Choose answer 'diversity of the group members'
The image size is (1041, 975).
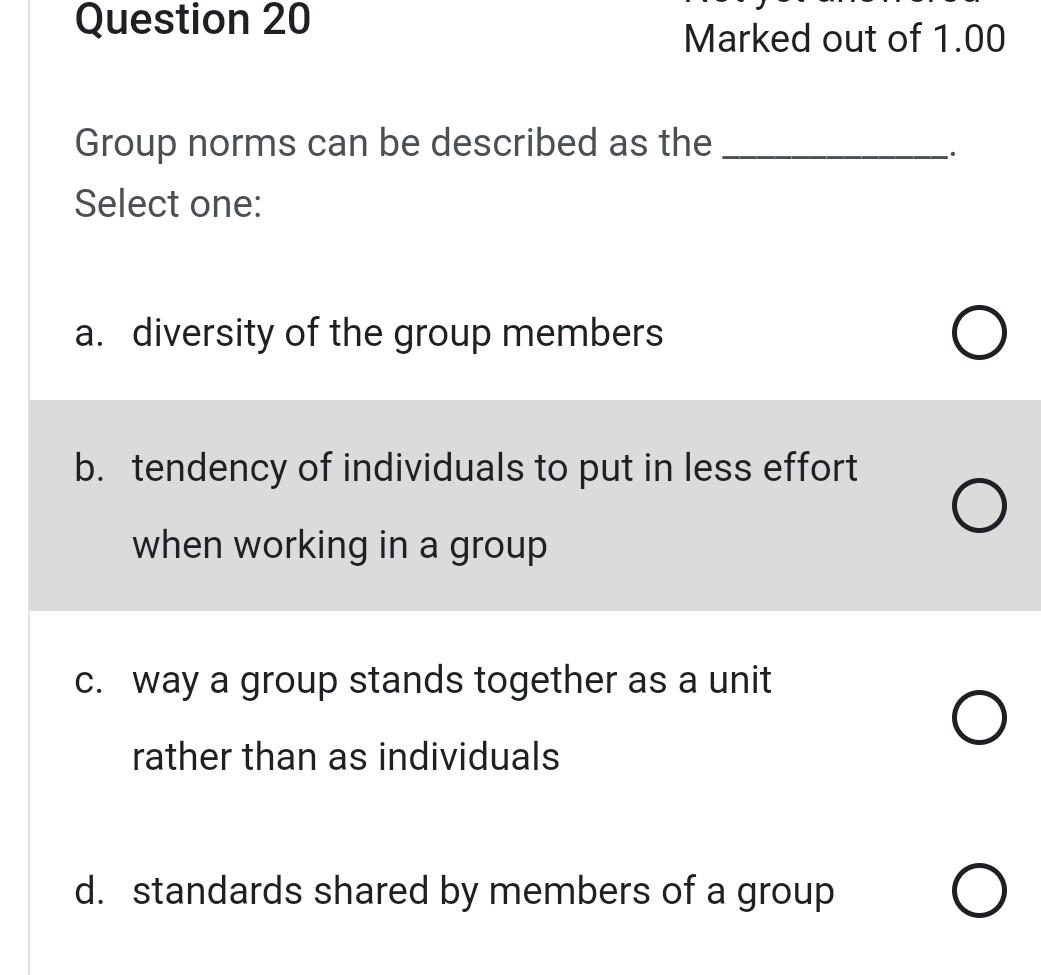[397, 332]
